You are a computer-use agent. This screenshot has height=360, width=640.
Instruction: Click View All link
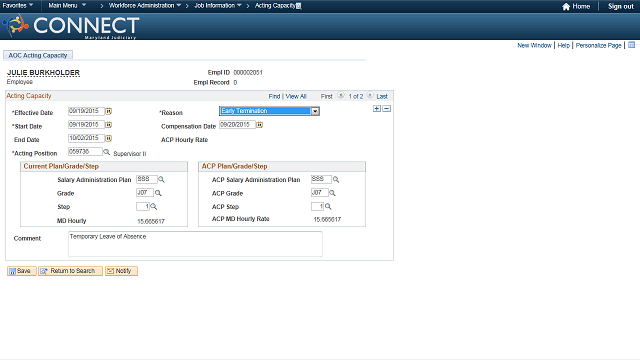pos(296,96)
